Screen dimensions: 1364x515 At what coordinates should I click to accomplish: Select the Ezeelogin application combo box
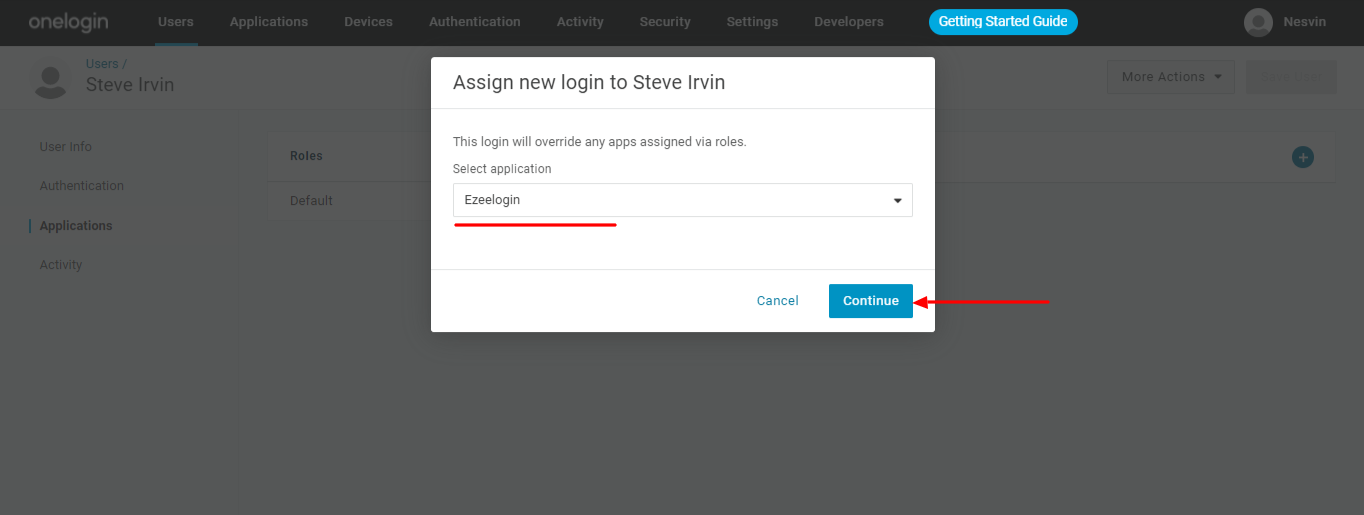682,200
